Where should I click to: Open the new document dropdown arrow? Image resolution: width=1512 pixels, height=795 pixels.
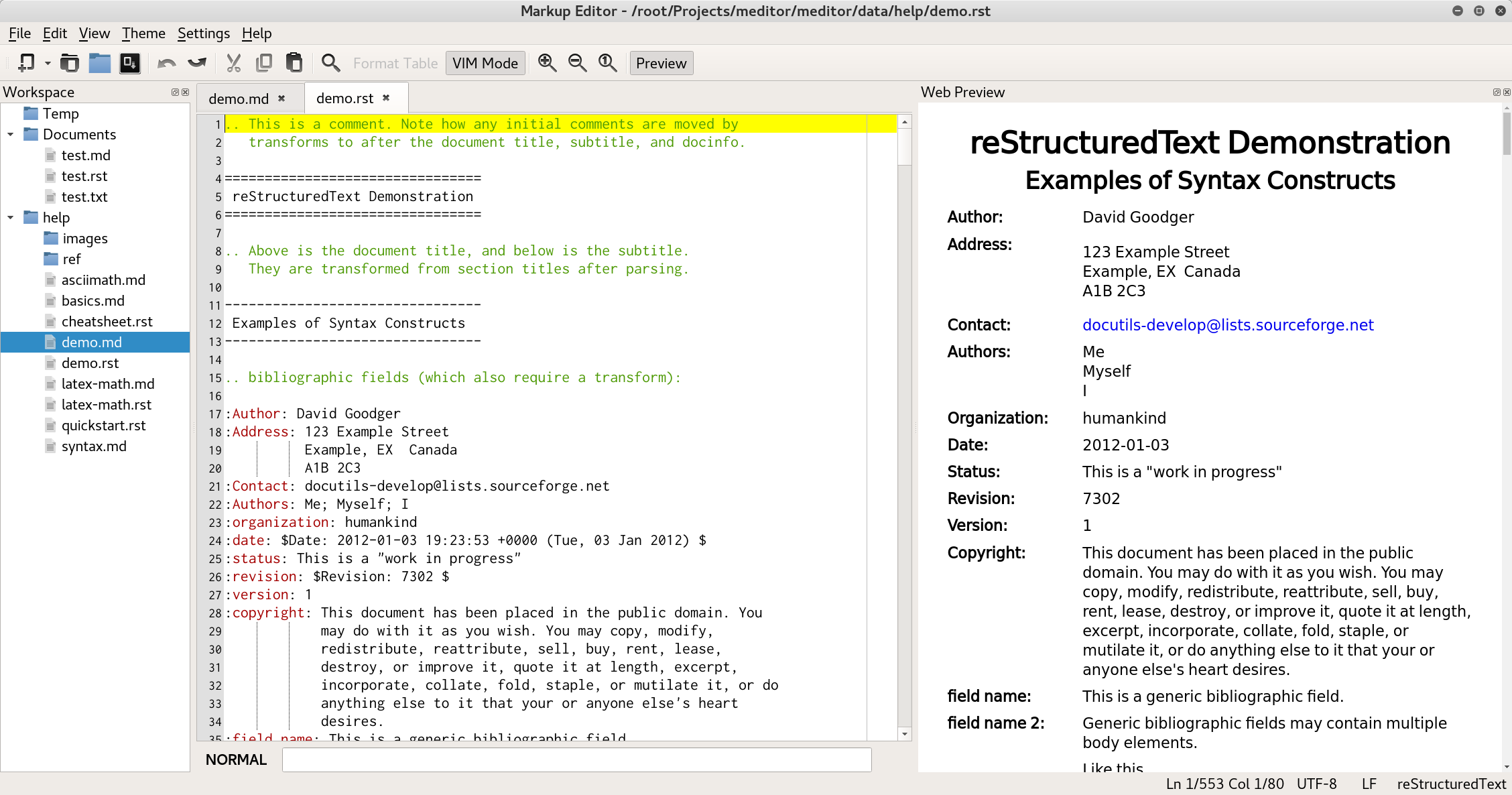(48, 64)
